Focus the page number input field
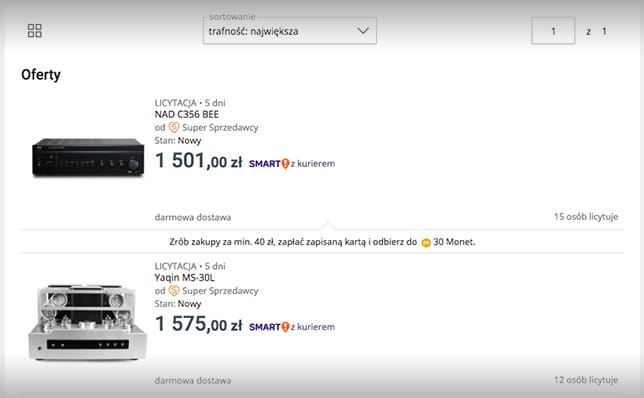644x398 pixels. coord(553,31)
